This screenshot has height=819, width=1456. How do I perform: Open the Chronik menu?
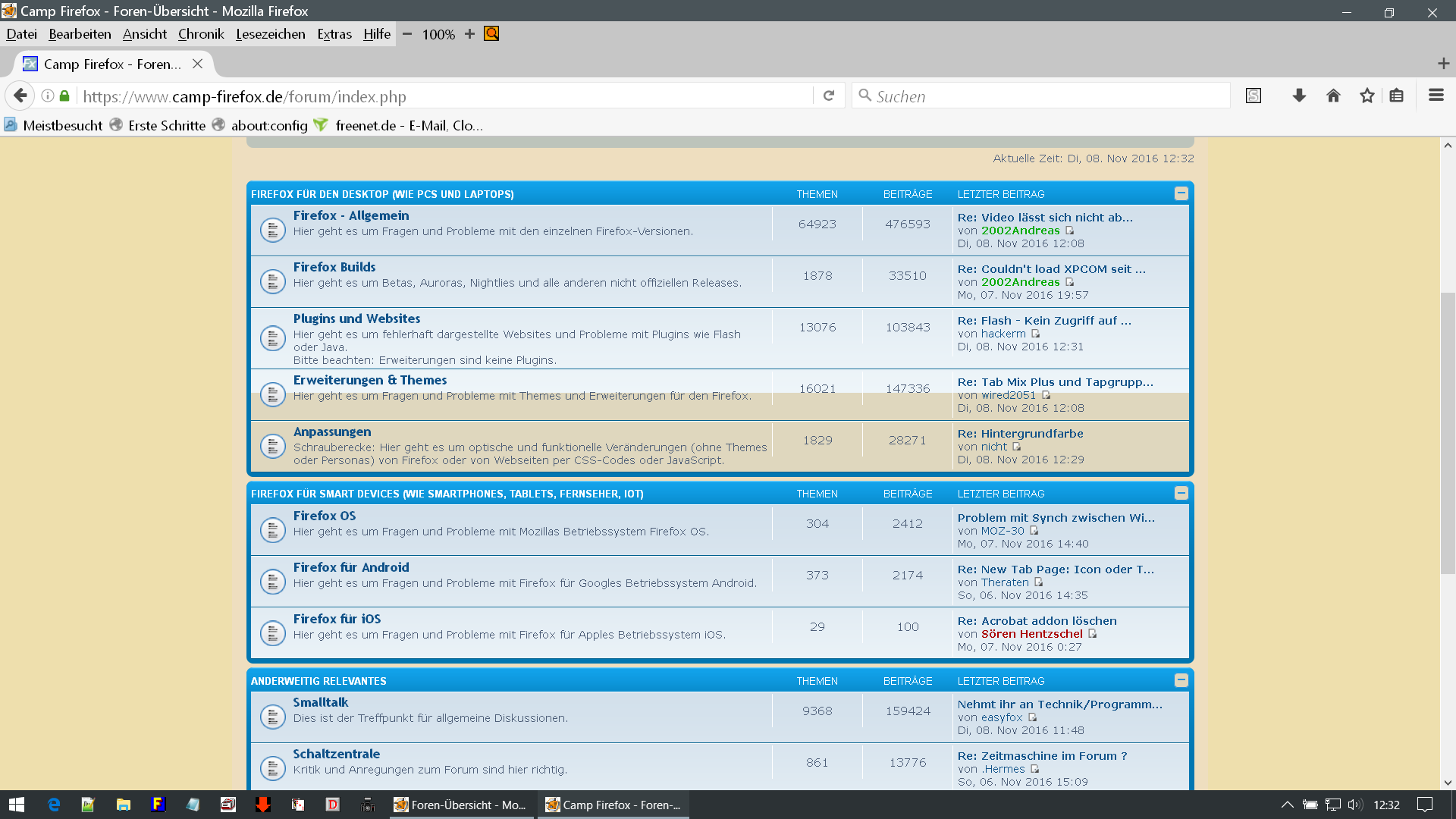(x=201, y=34)
